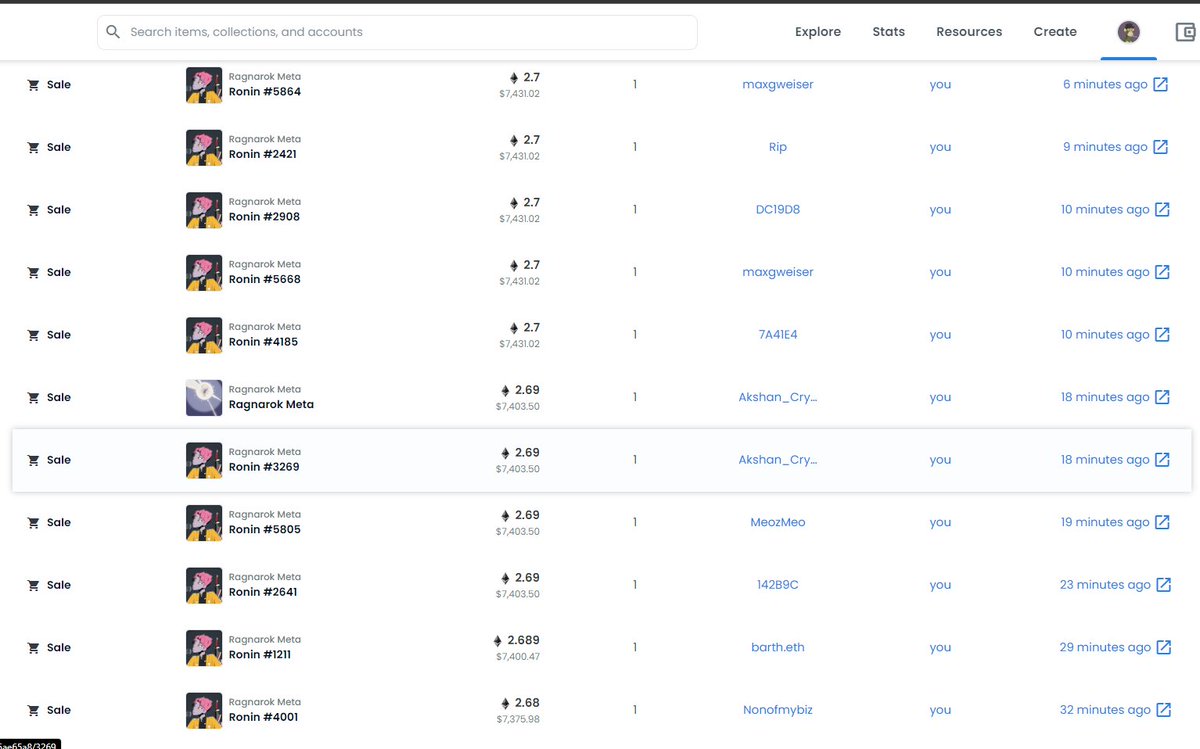
Task: Open external link icon for Ronin #4001 sale
Action: (1163, 710)
